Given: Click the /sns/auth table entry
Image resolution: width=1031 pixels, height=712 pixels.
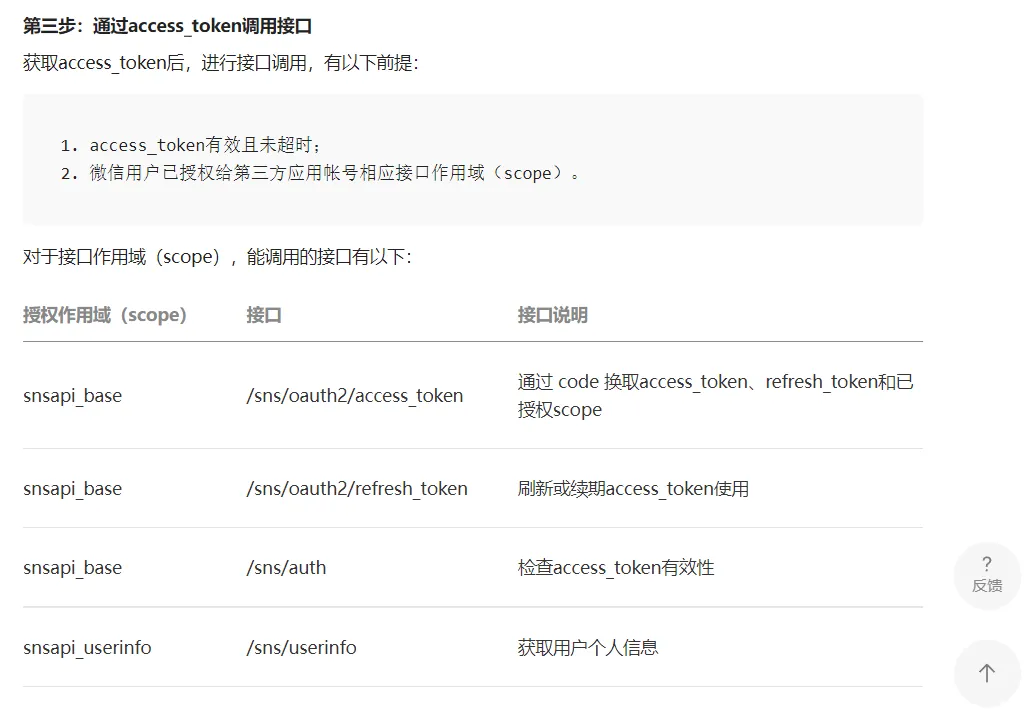Looking at the screenshot, I should click(286, 567).
